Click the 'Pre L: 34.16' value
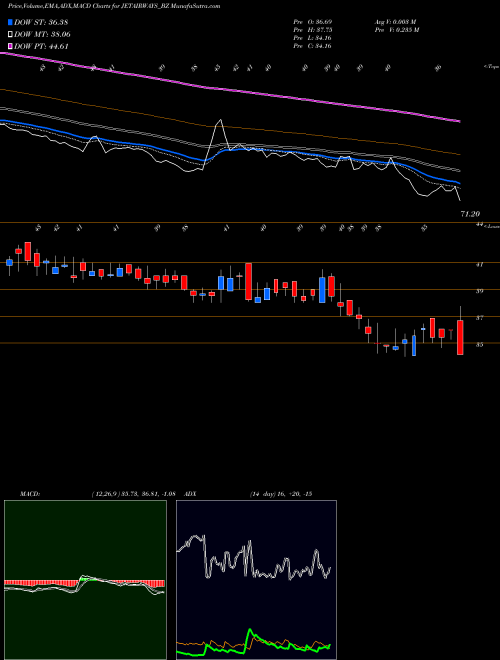The width and height of the screenshot is (500, 660). pos(313,38)
